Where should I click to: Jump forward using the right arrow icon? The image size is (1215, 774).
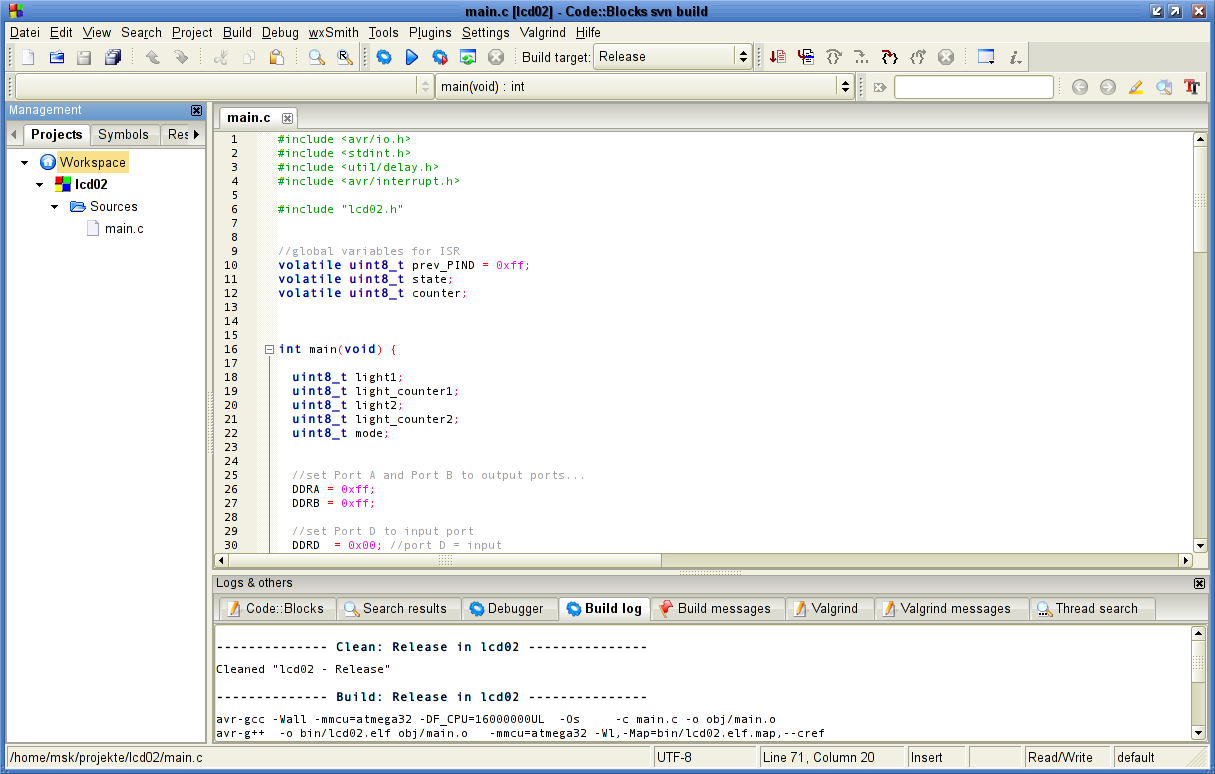pos(1108,87)
